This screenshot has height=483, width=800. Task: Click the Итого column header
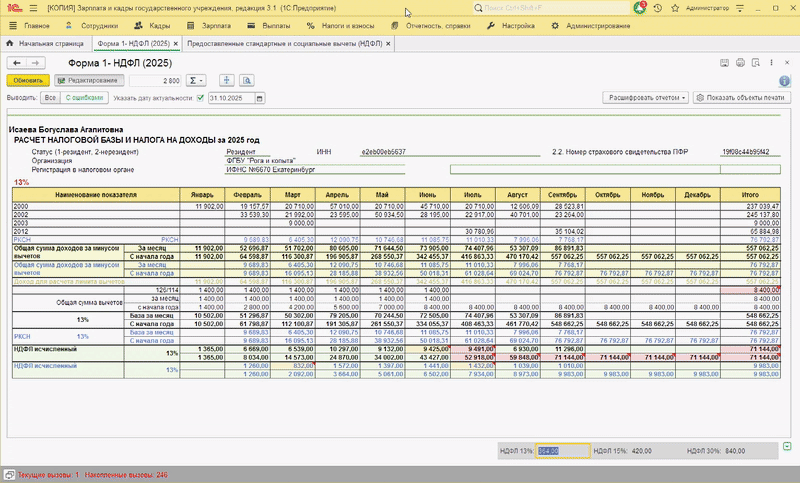pos(750,195)
